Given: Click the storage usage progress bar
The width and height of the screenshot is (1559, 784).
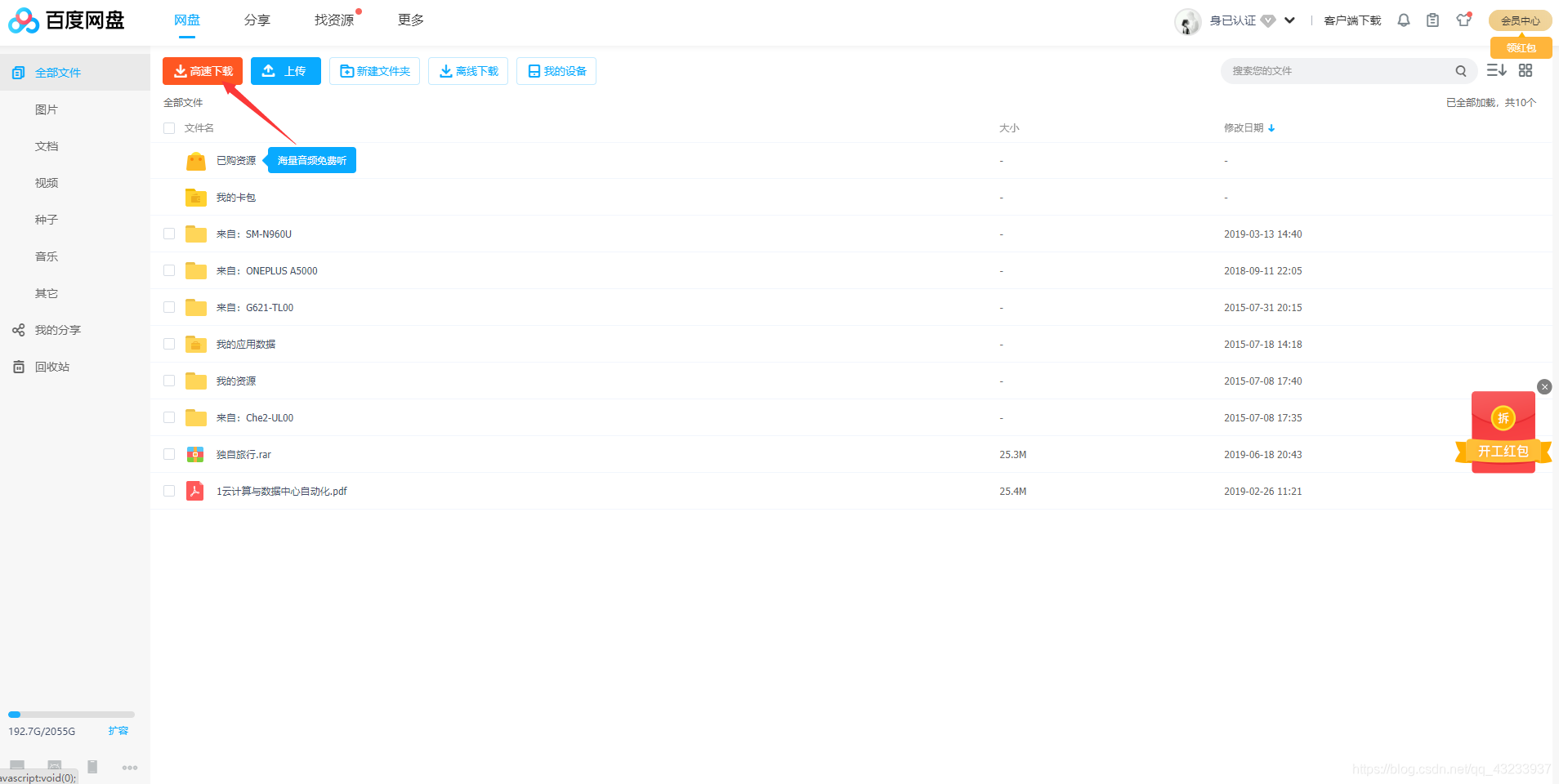Looking at the screenshot, I should [x=71, y=715].
